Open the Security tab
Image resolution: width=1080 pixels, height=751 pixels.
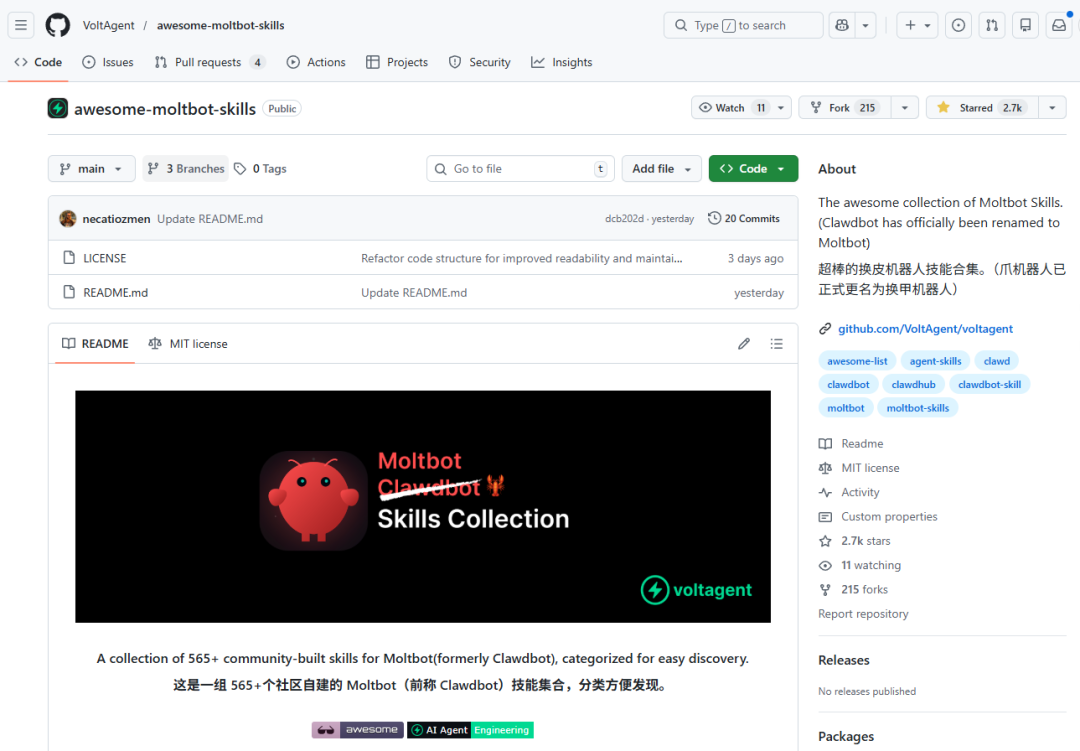pyautogui.click(x=479, y=62)
